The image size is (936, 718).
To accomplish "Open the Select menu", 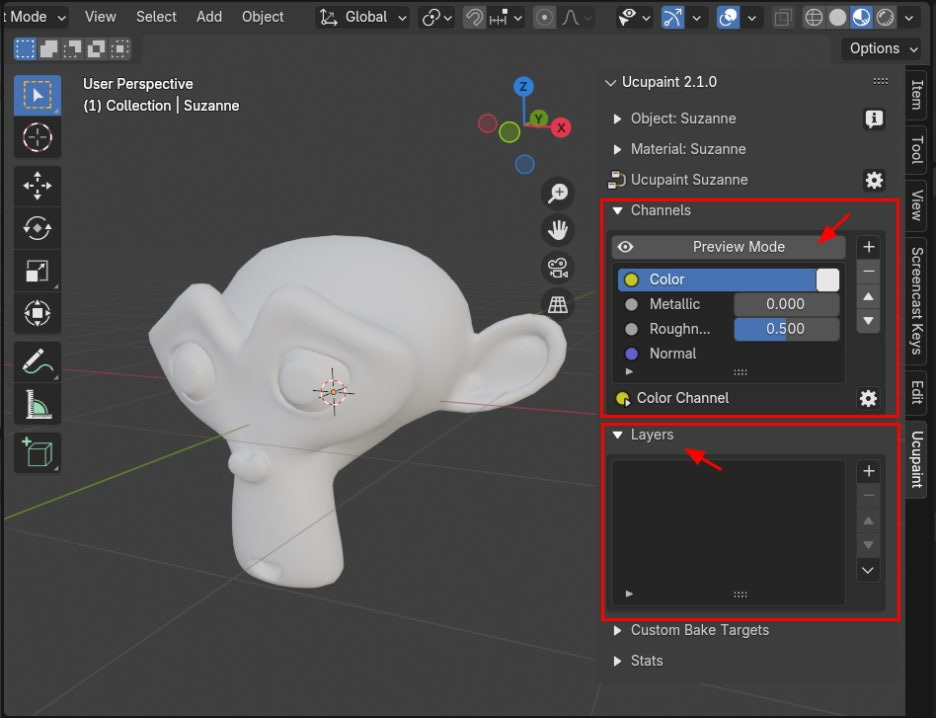I will tap(156, 17).
